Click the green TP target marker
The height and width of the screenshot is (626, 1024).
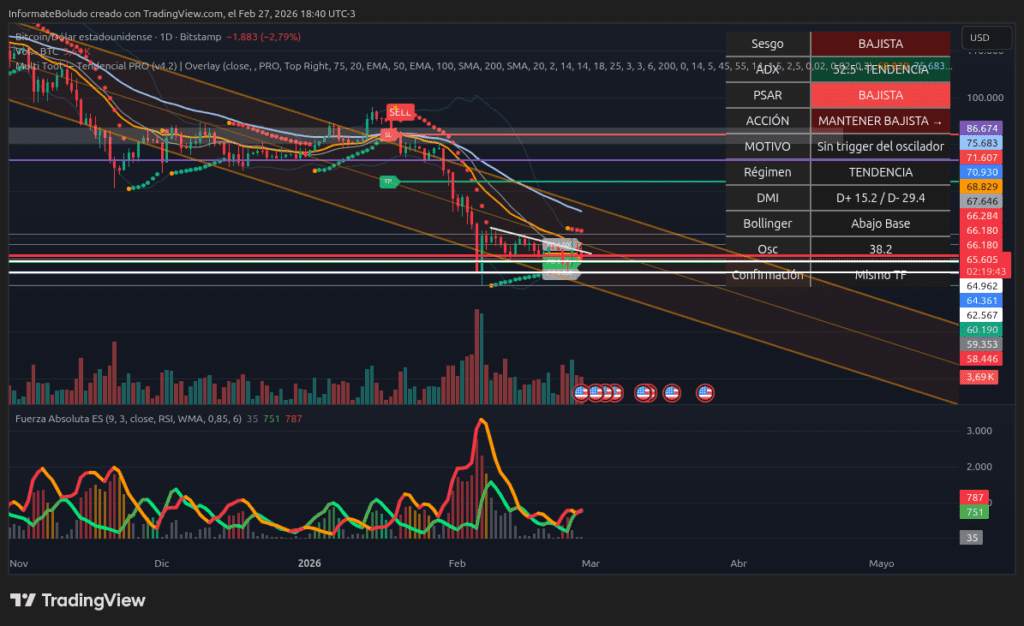click(x=389, y=181)
